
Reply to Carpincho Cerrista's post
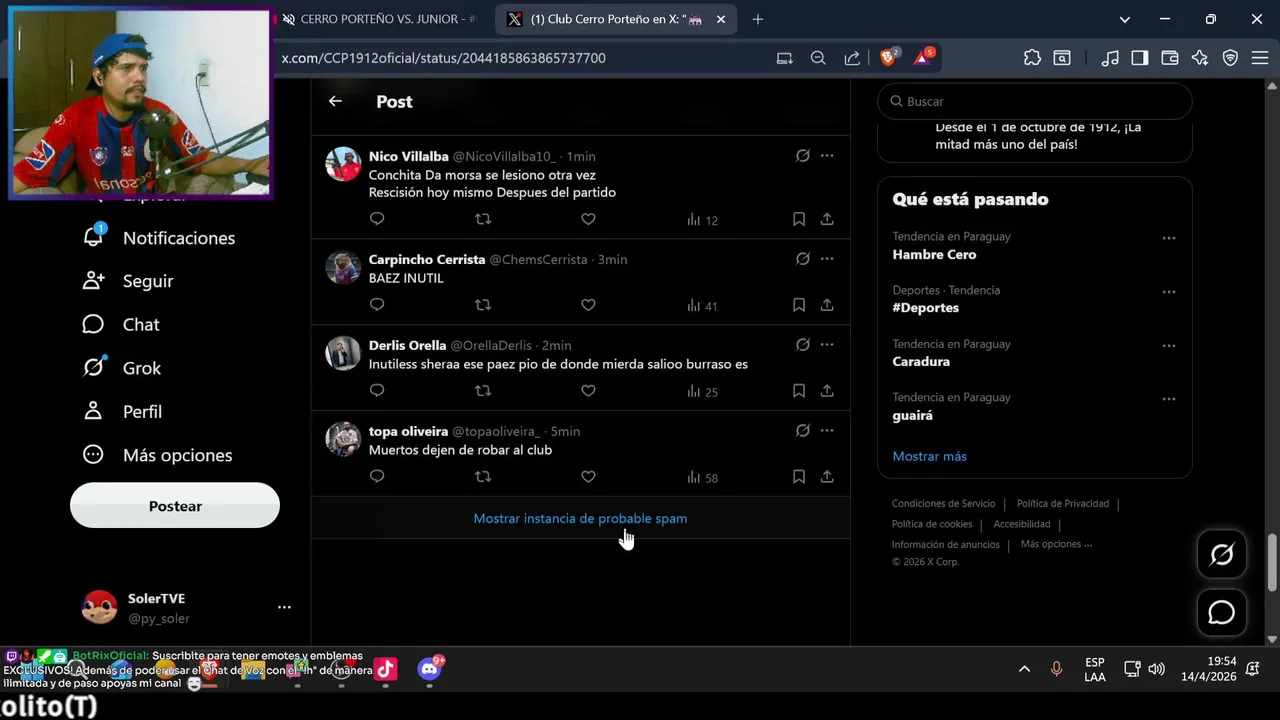click(x=377, y=305)
